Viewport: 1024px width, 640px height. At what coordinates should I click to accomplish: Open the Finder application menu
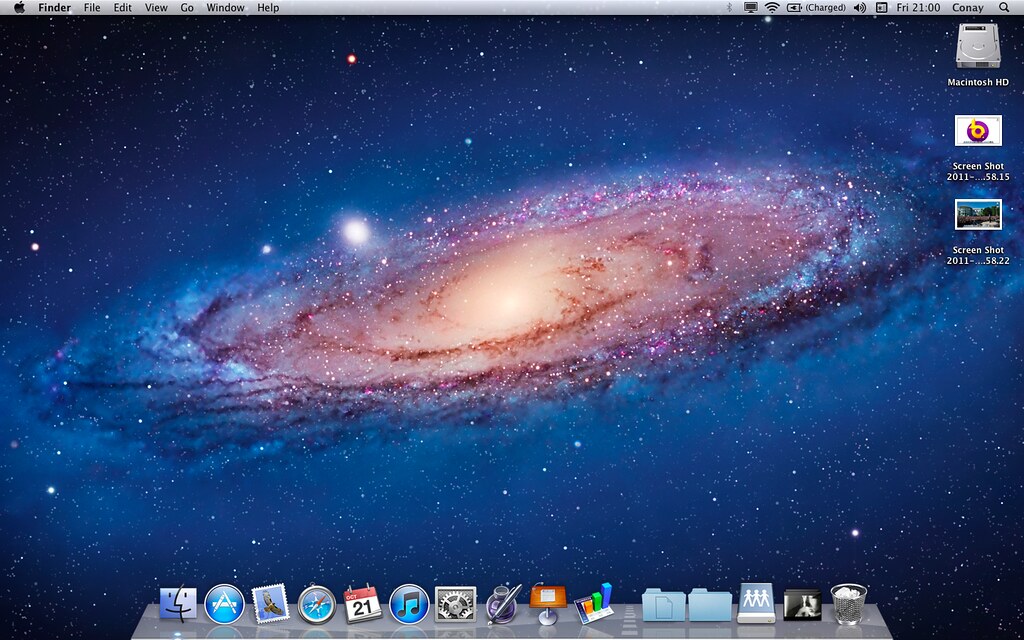coord(54,8)
